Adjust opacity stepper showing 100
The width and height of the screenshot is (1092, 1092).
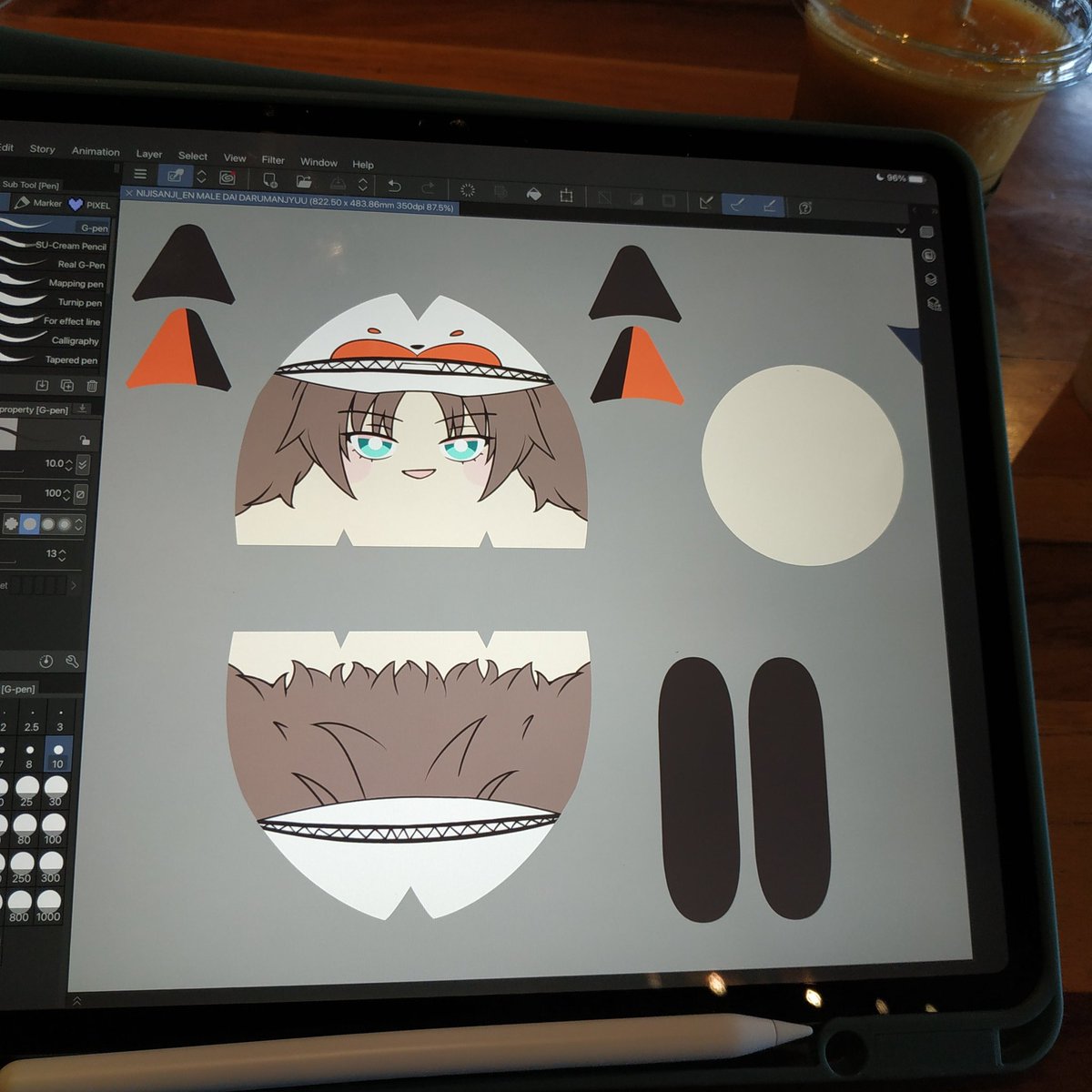tap(66, 493)
